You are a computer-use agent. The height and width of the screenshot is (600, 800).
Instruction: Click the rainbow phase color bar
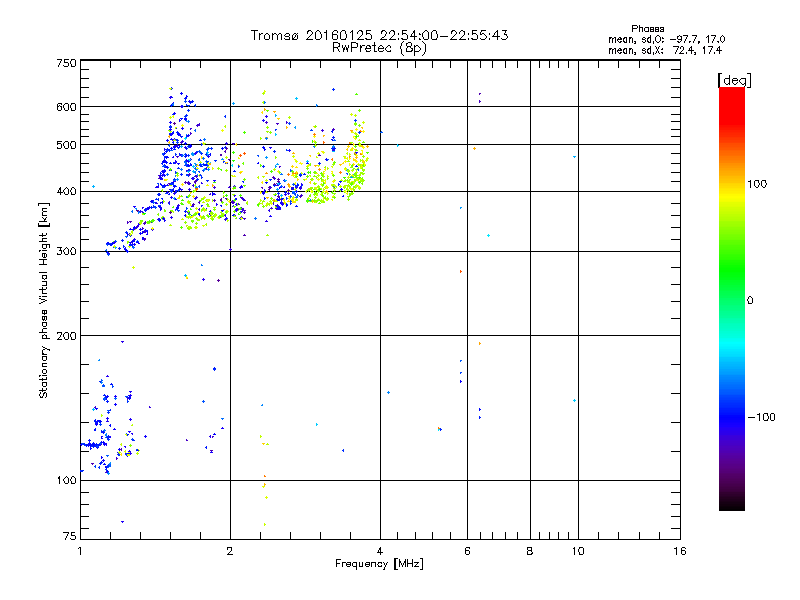[732, 299]
